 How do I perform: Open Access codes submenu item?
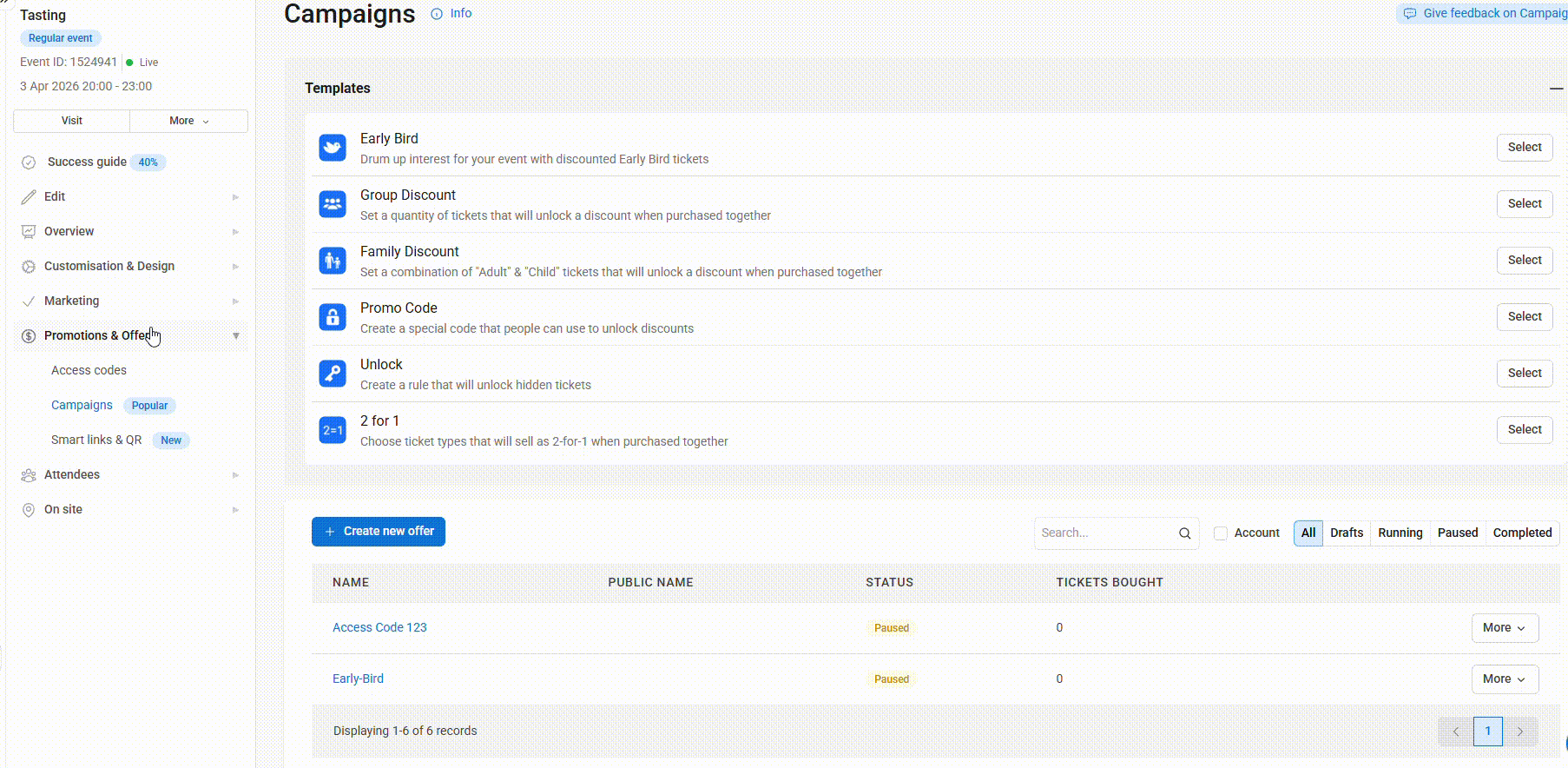coord(89,371)
